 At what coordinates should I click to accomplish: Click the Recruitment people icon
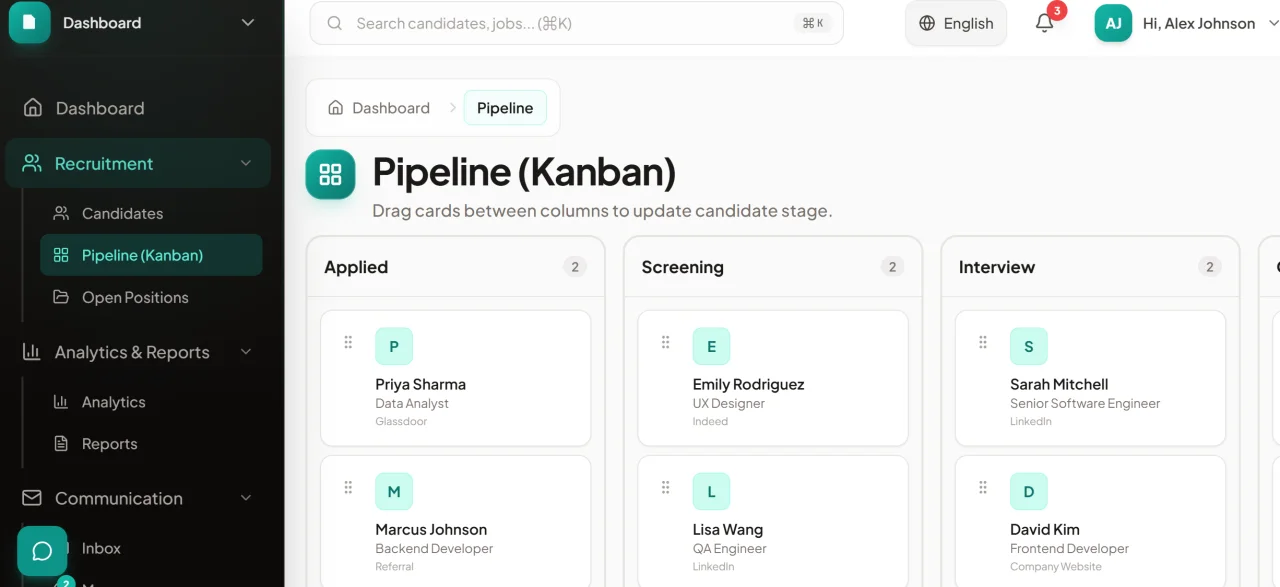pos(33,163)
